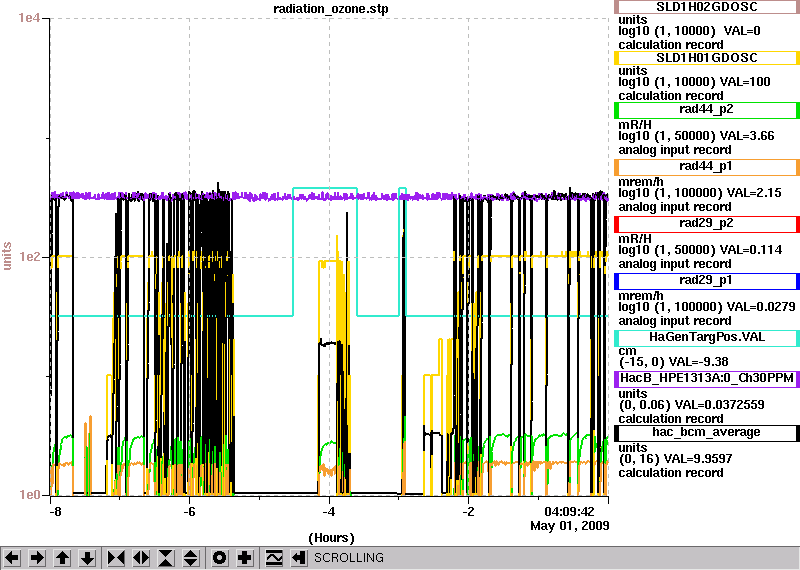Click the -4 x-axis tick label

329,512
